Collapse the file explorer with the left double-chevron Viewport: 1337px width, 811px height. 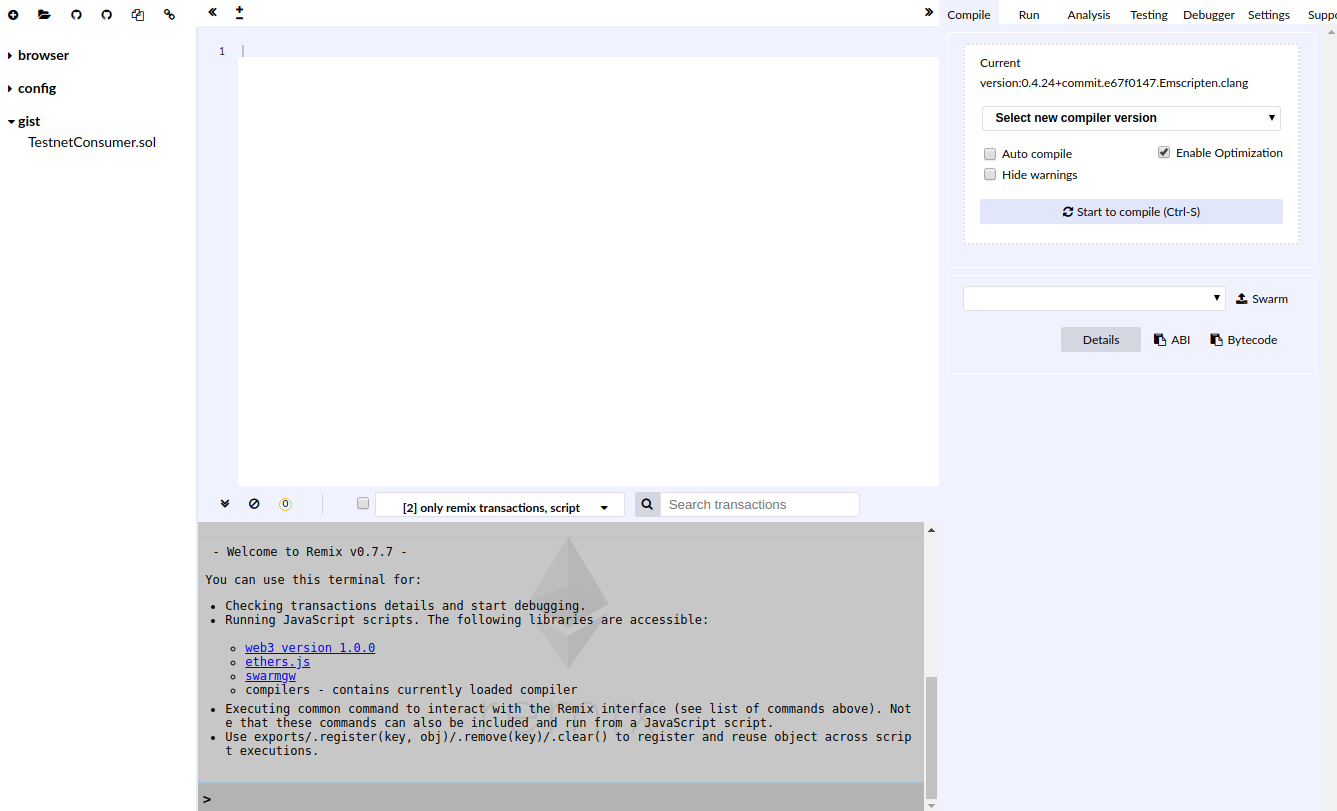pyautogui.click(x=213, y=12)
